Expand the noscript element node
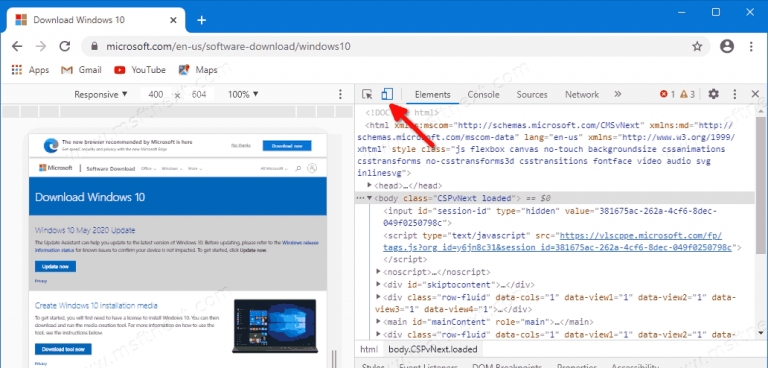This screenshot has height=368, width=768. (x=379, y=271)
